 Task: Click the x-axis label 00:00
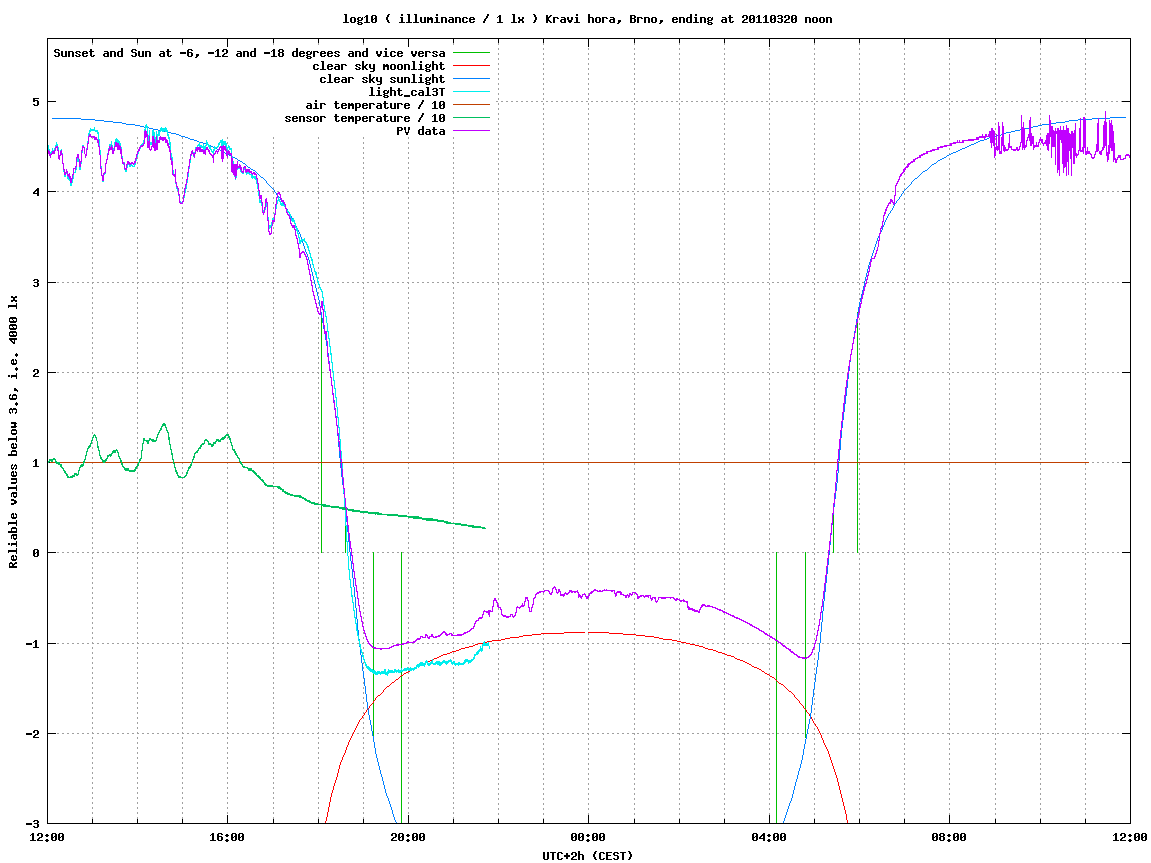point(589,837)
